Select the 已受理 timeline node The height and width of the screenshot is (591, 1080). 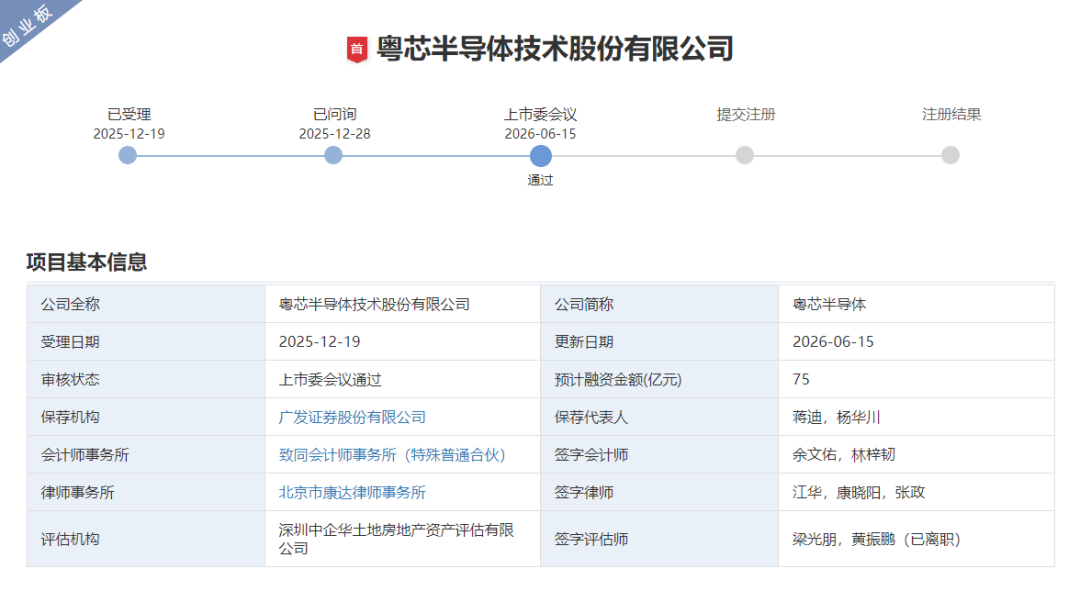127,156
